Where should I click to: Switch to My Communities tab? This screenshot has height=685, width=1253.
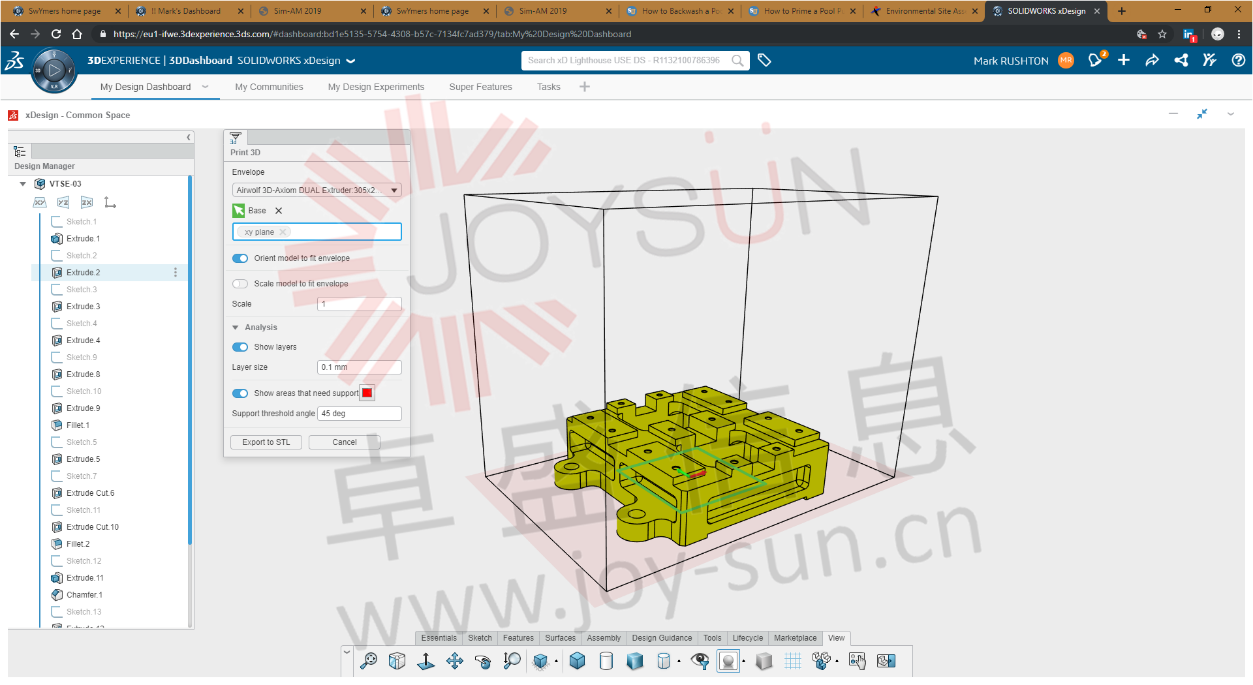[x=269, y=87]
